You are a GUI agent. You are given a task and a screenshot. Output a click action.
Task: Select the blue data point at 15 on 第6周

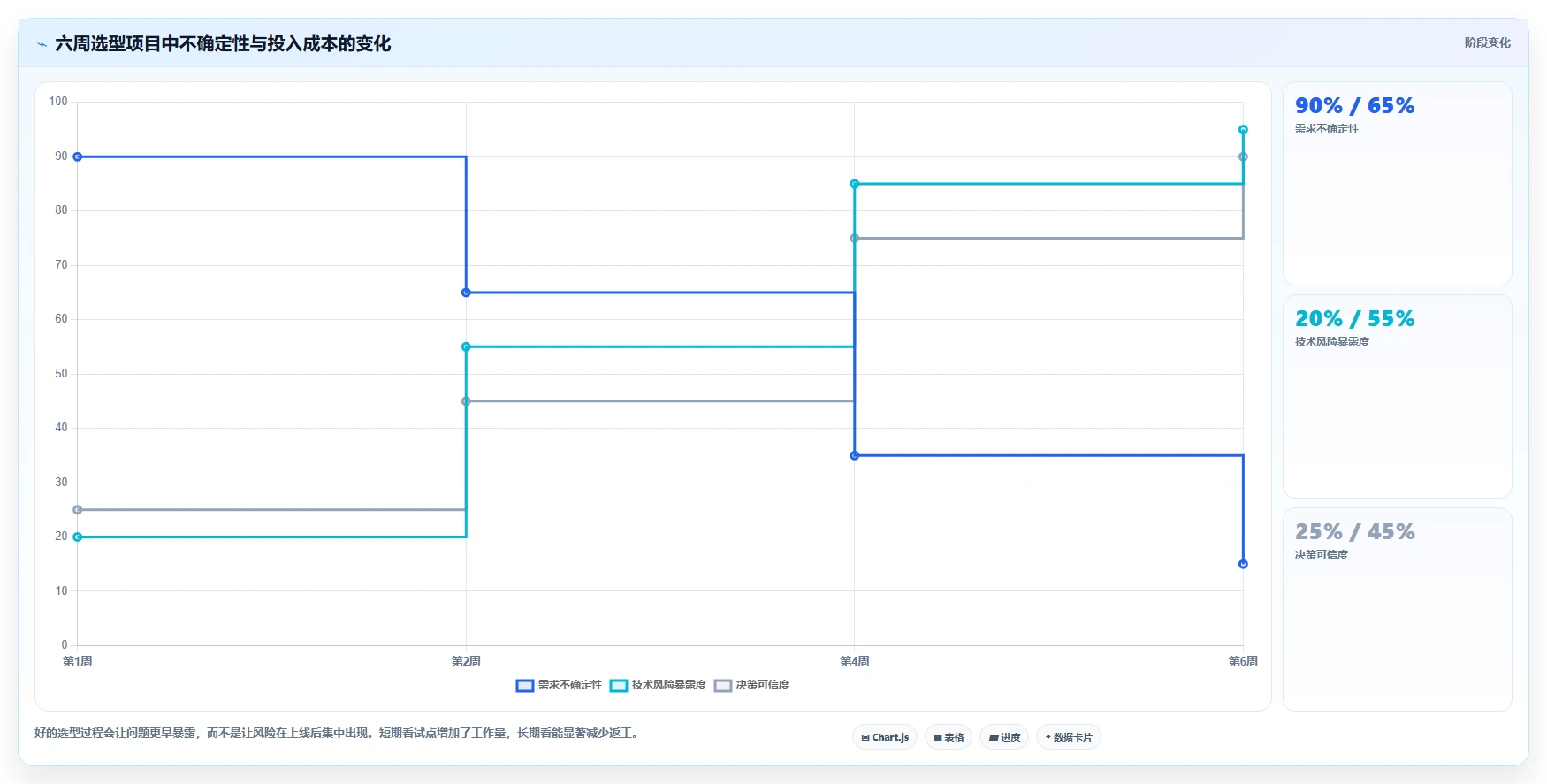pyautogui.click(x=1243, y=564)
